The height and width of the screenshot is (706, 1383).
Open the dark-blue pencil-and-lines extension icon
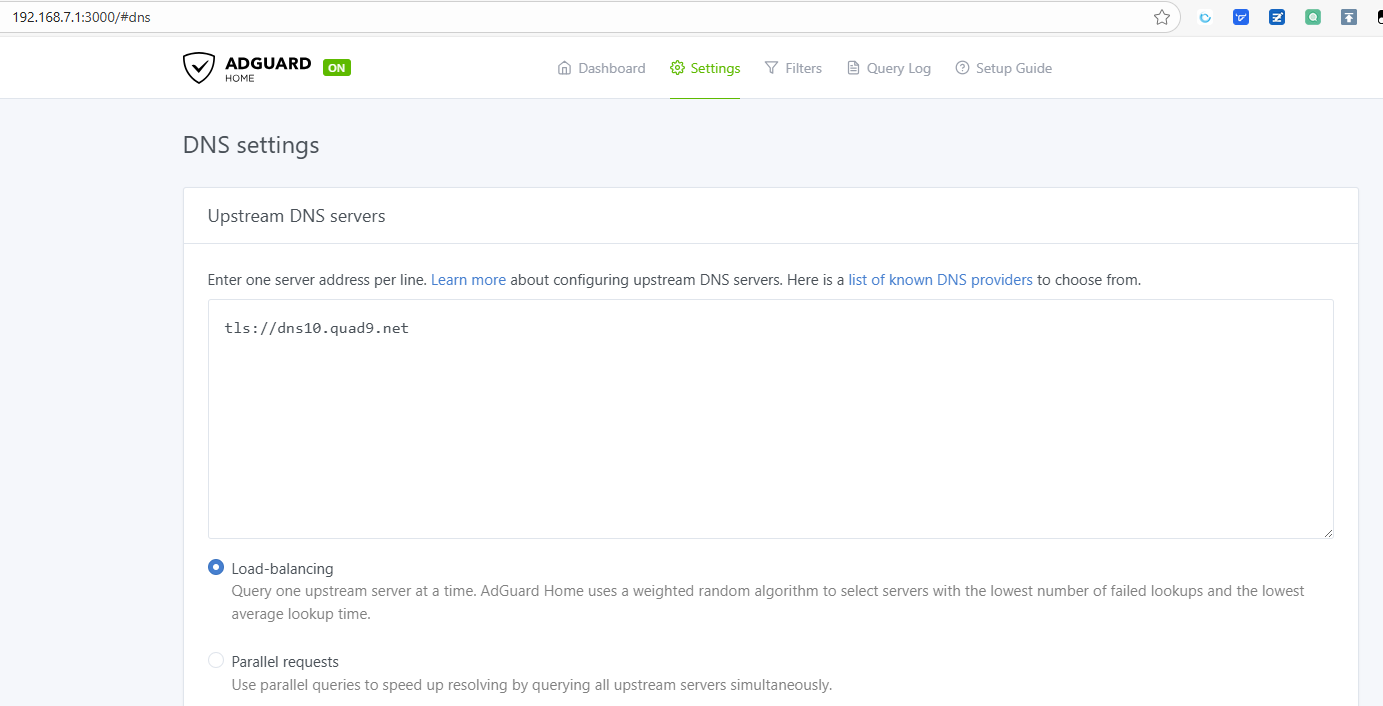click(x=1277, y=17)
